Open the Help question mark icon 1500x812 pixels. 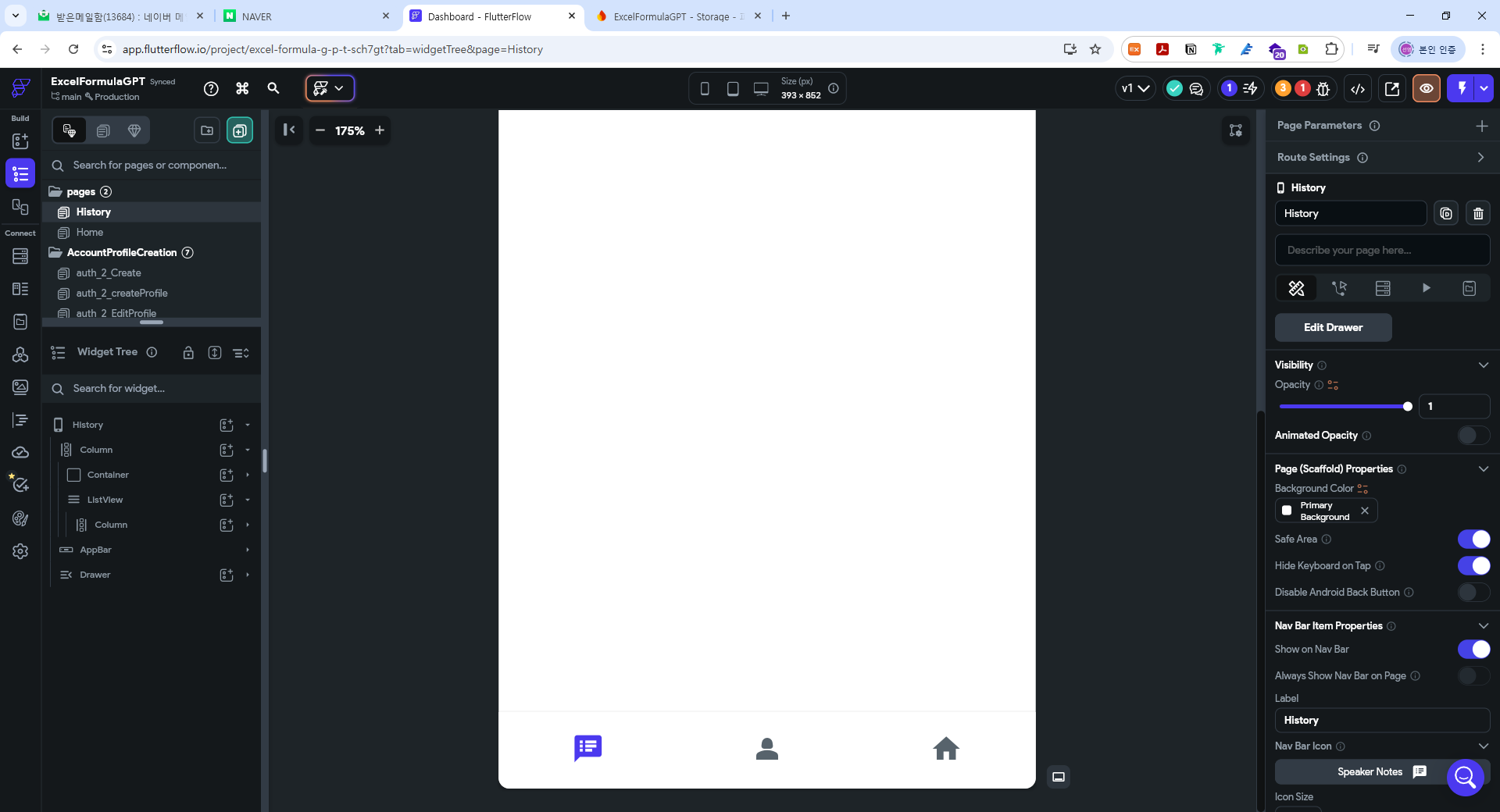(x=211, y=88)
